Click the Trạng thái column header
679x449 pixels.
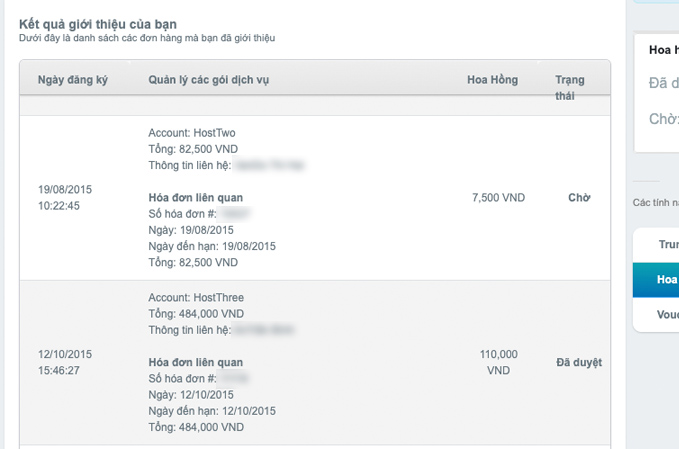pos(570,88)
